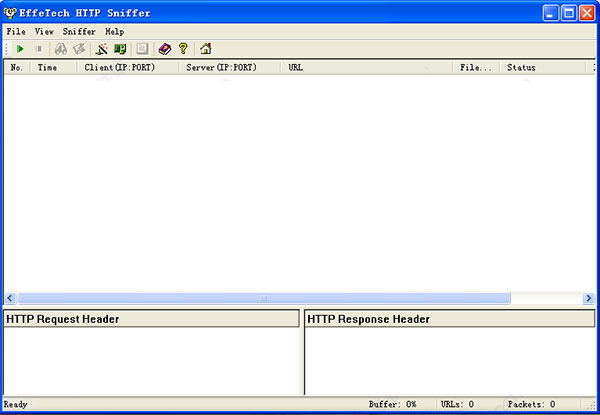Select network adapter card icon
This screenshot has height=415, width=600.
click(x=120, y=49)
